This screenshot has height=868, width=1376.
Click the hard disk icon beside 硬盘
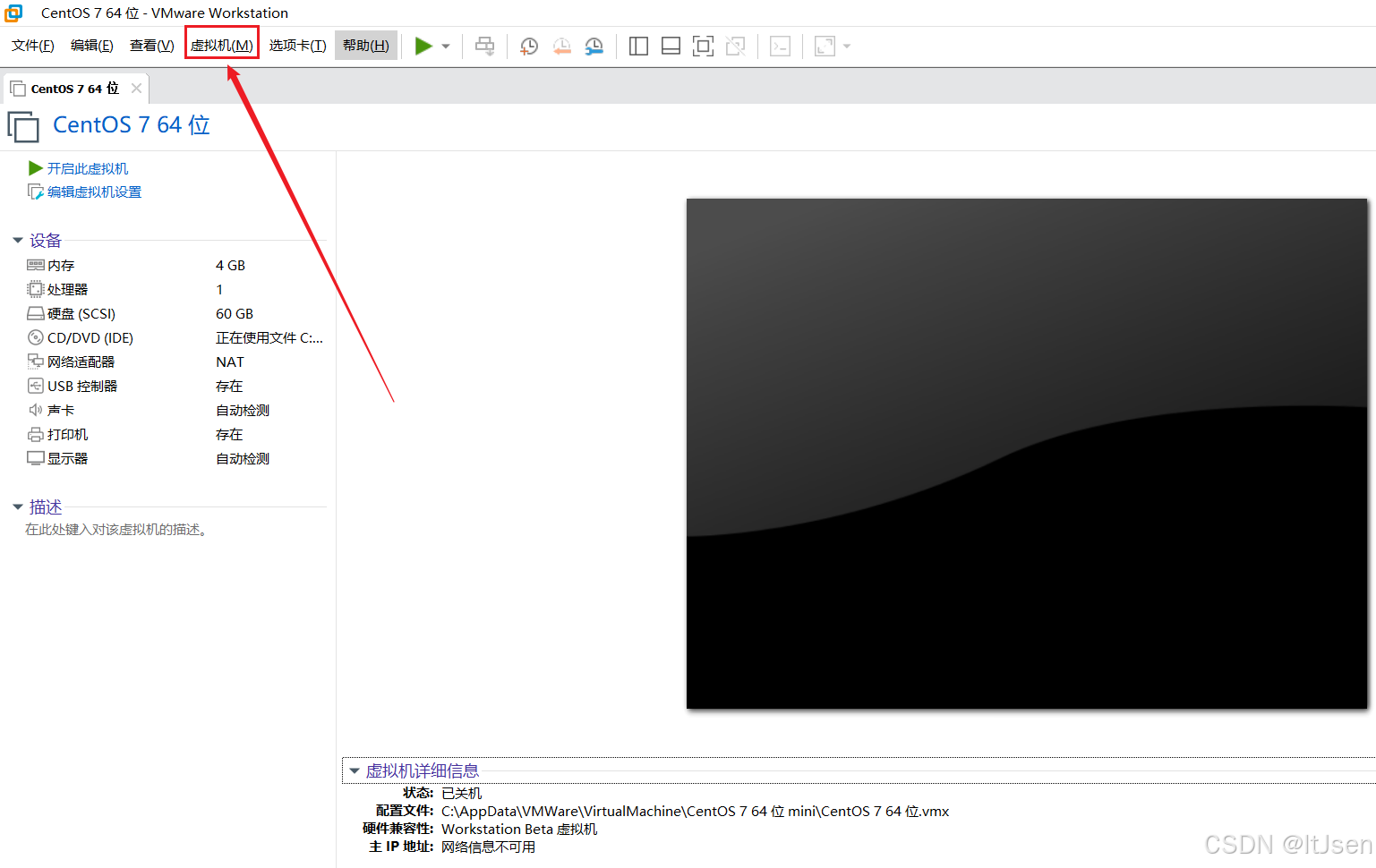(36, 313)
